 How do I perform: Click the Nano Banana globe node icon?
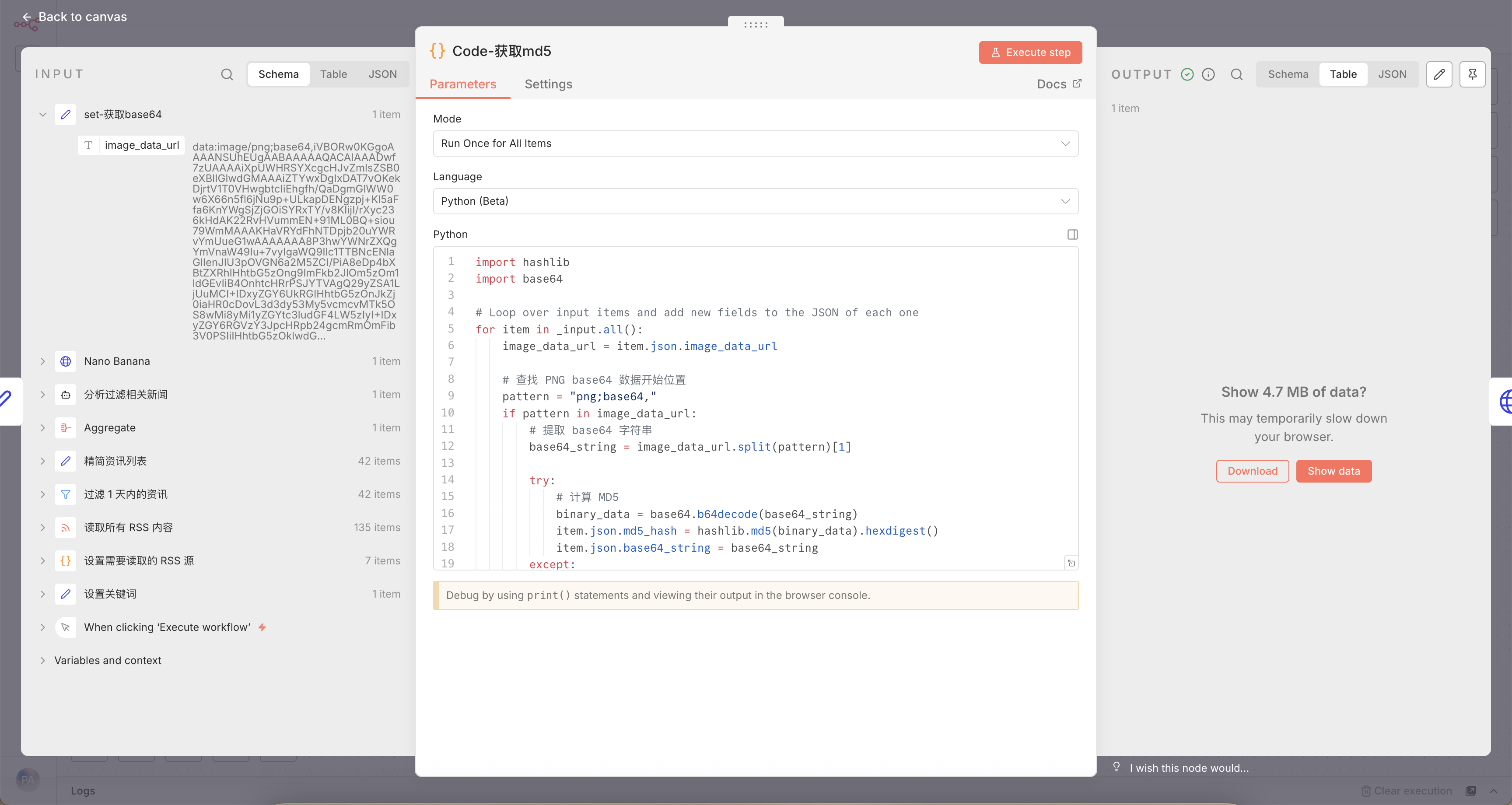tap(66, 362)
